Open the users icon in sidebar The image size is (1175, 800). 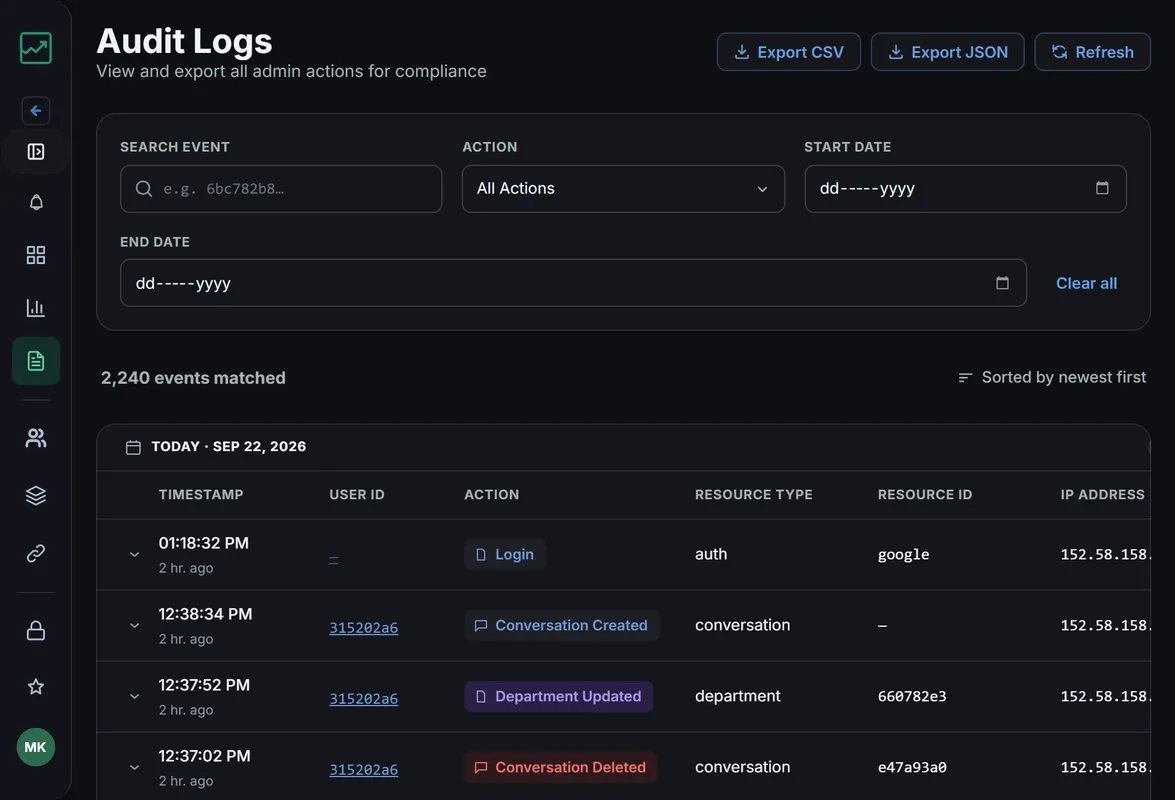(35, 438)
